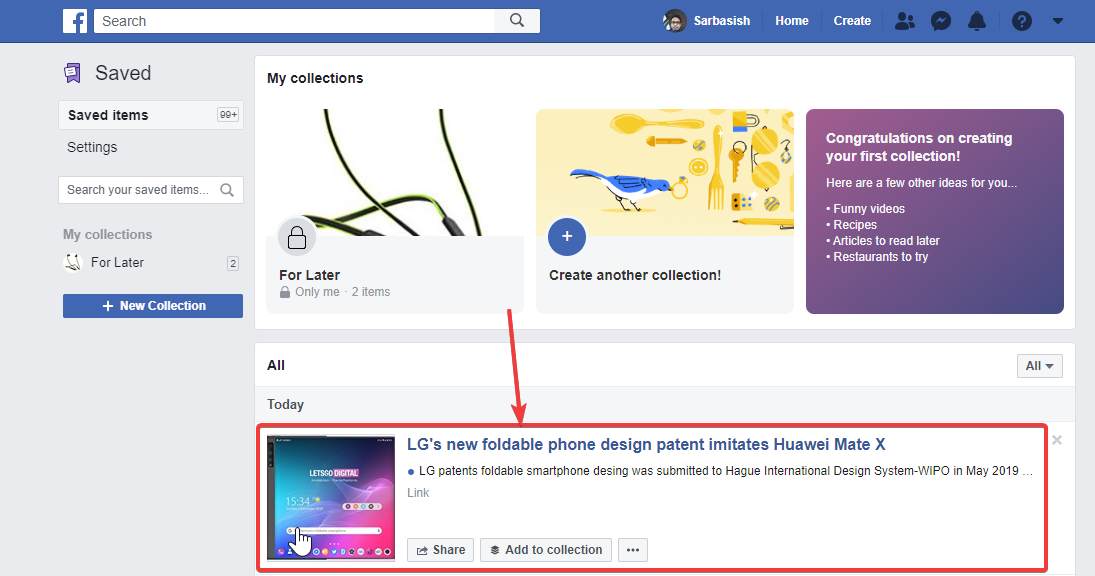Open the Notifications bell icon

coord(977,21)
